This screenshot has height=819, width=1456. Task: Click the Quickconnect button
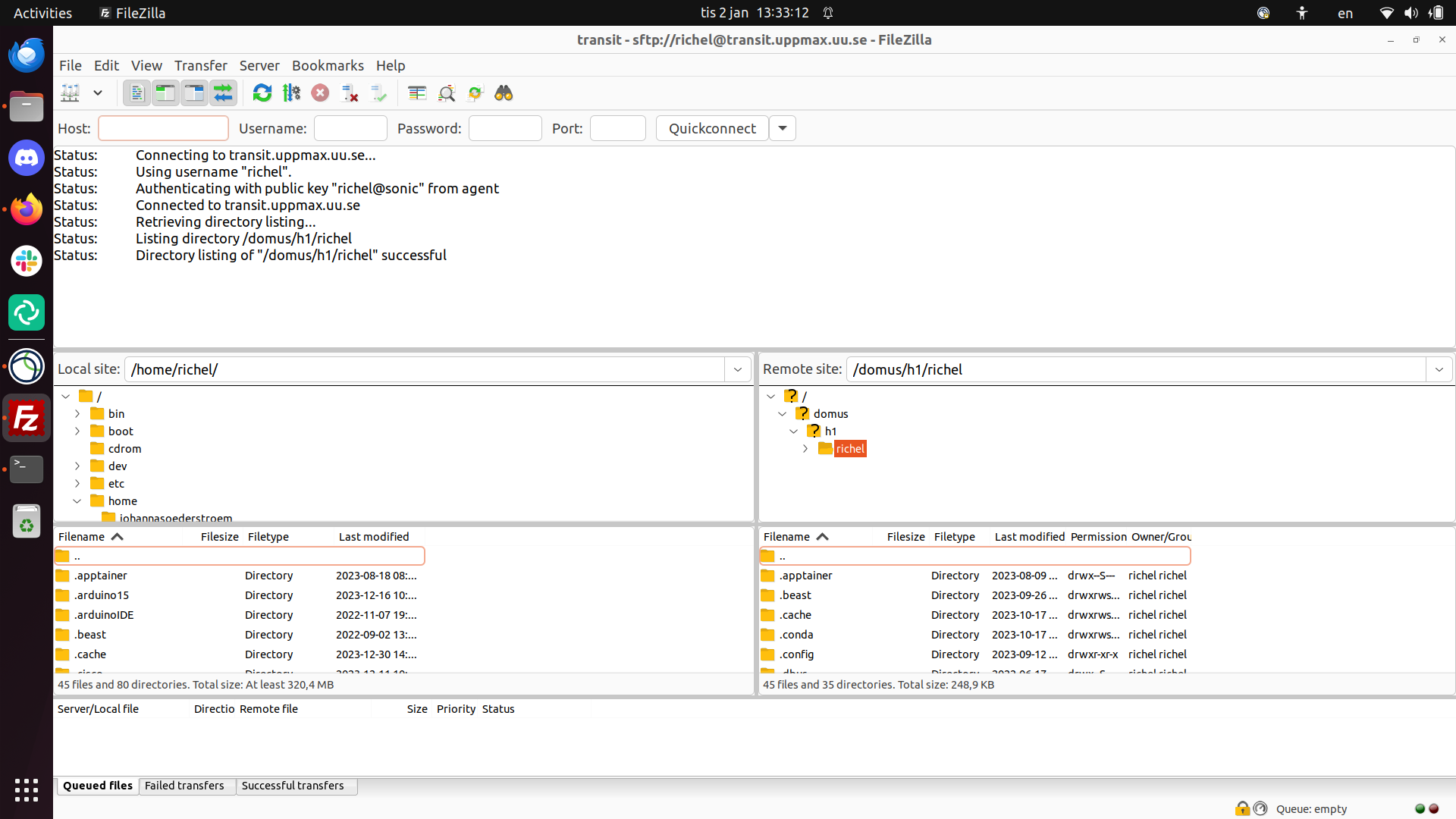click(711, 127)
